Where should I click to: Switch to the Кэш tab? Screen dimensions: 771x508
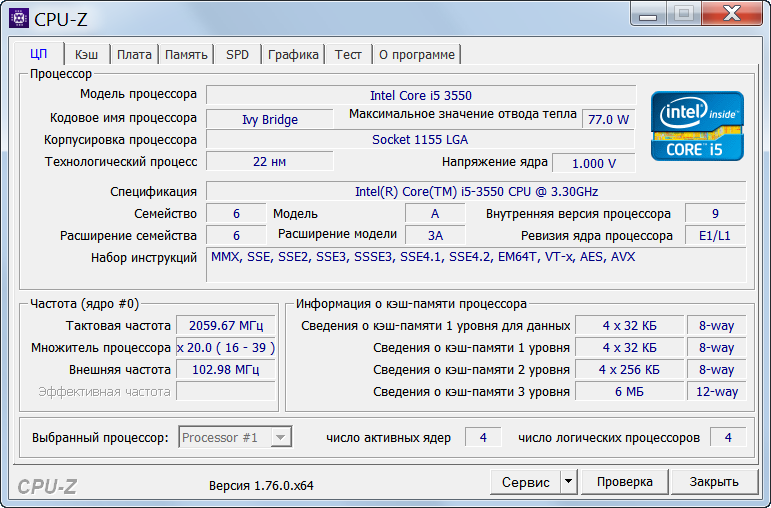87,55
